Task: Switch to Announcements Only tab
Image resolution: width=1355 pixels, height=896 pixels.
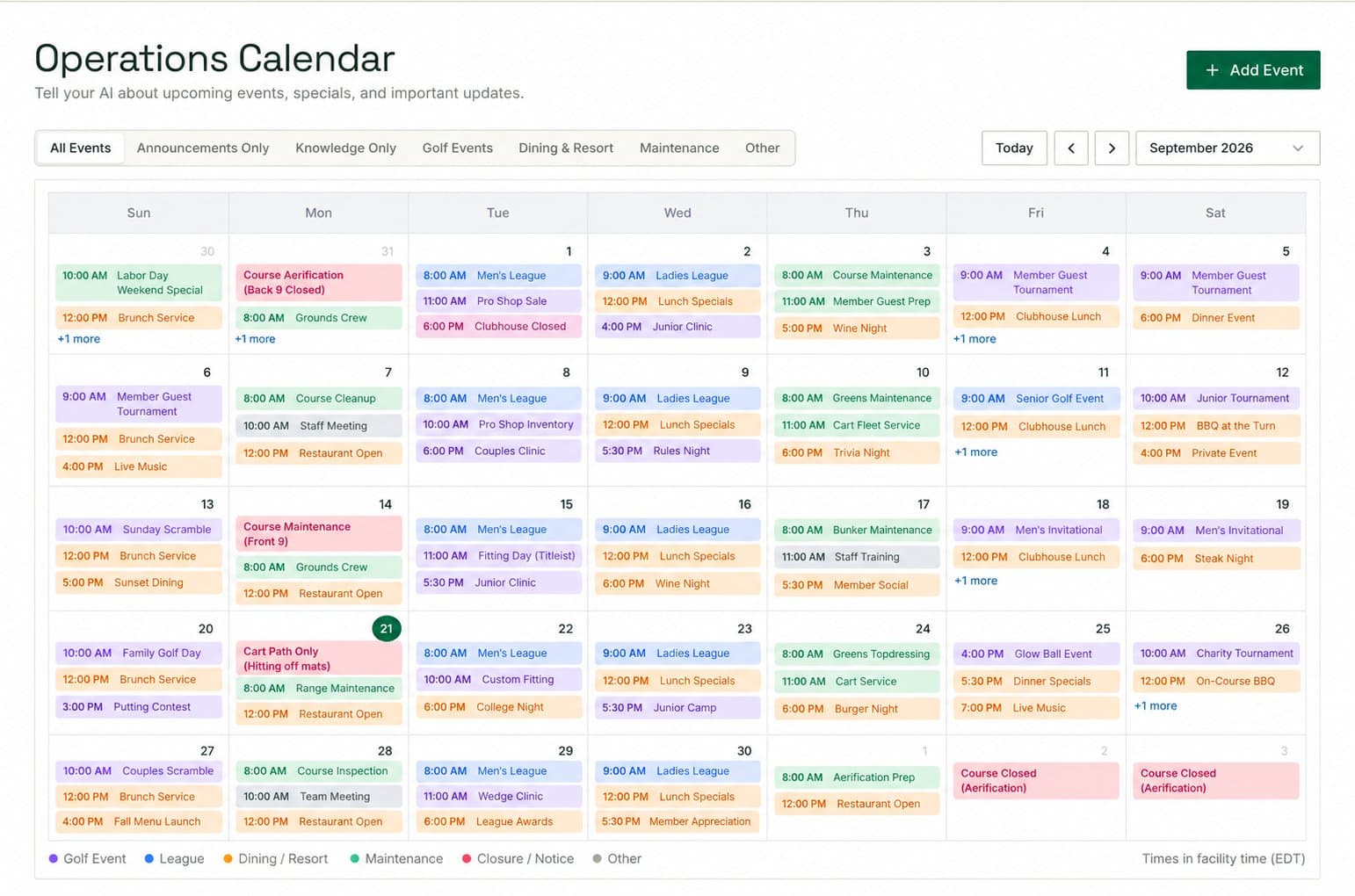Action: click(203, 148)
